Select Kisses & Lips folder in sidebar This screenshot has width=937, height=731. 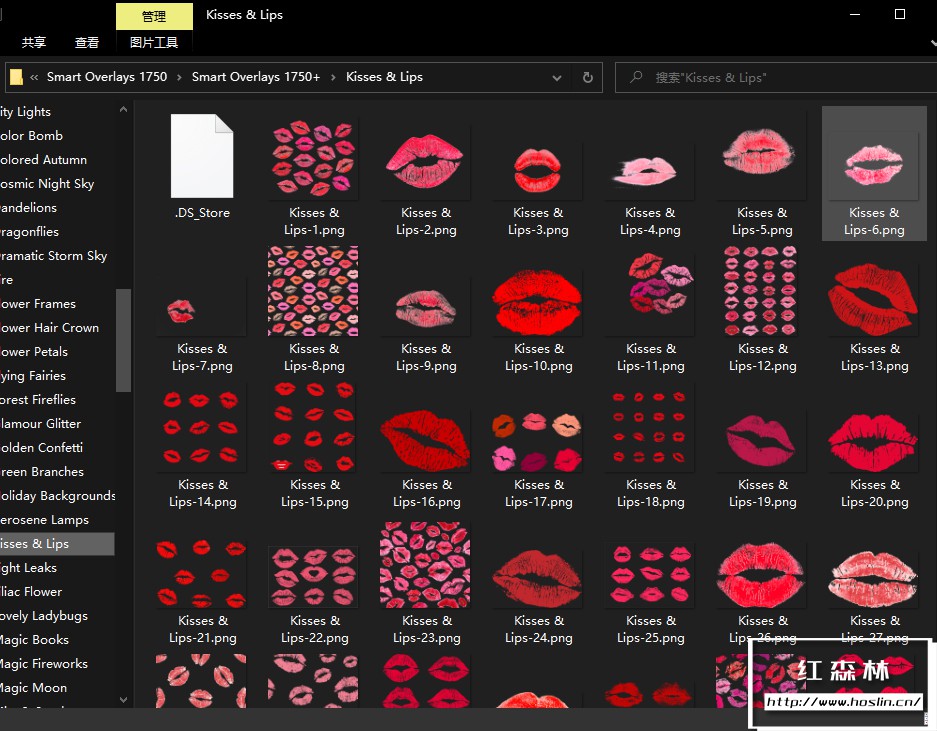pyautogui.click(x=57, y=543)
